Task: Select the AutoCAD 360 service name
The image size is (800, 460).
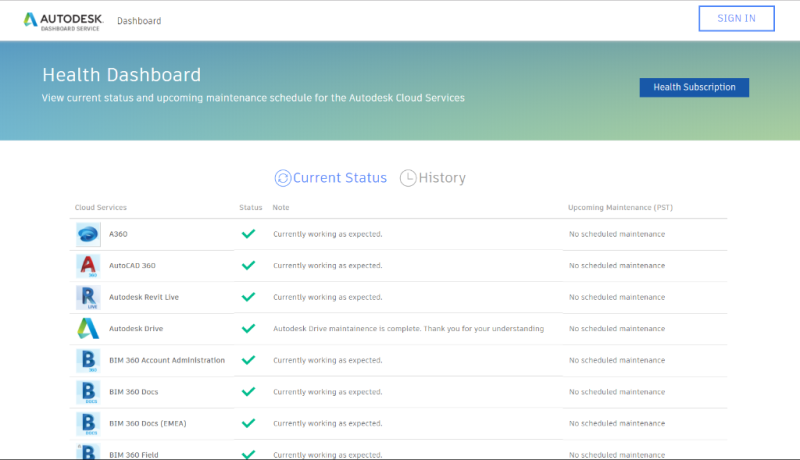Action: 132,266
